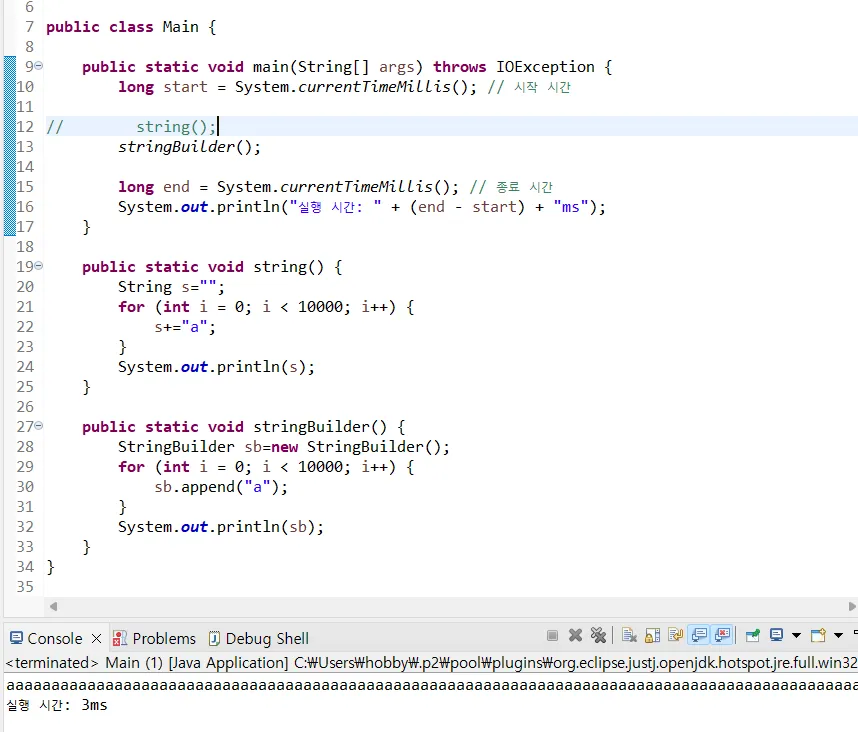
Task: Click the stringBuilder(); call on line 13
Action: tap(189, 147)
